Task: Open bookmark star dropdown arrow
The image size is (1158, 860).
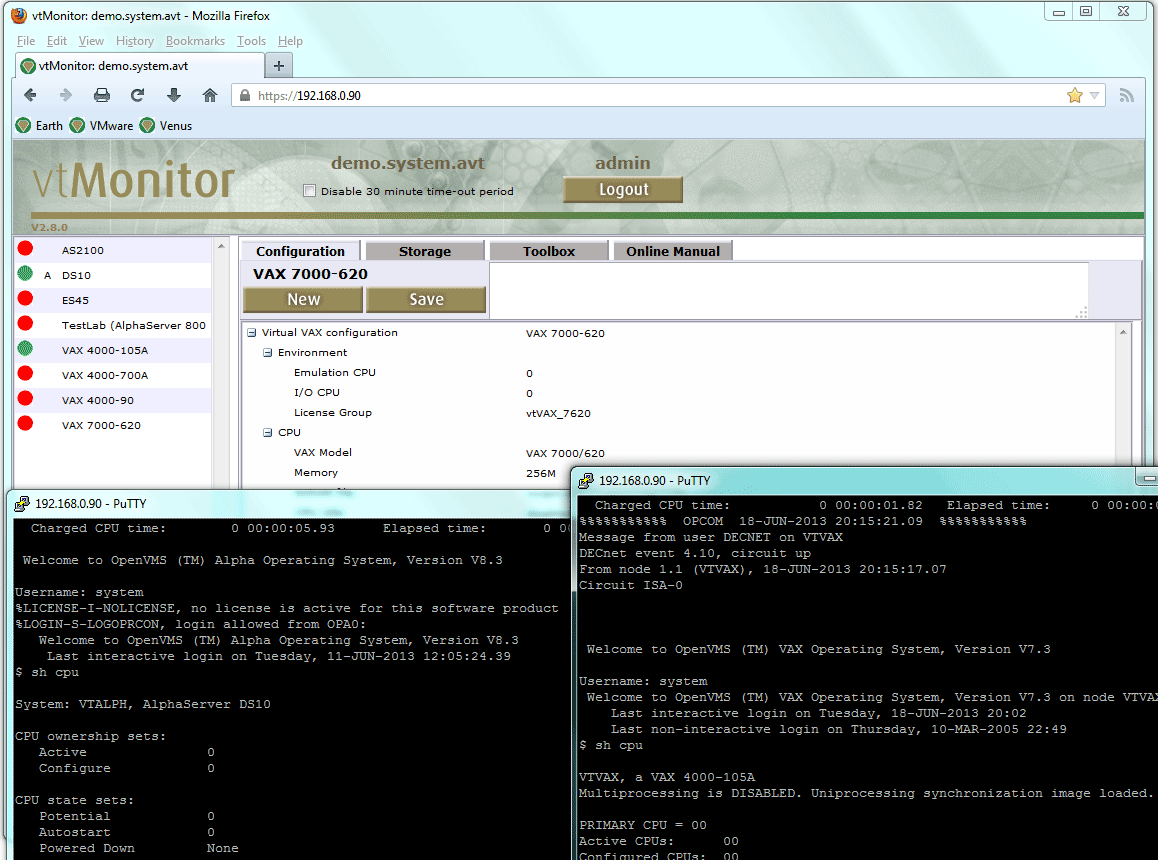Action: (1094, 95)
